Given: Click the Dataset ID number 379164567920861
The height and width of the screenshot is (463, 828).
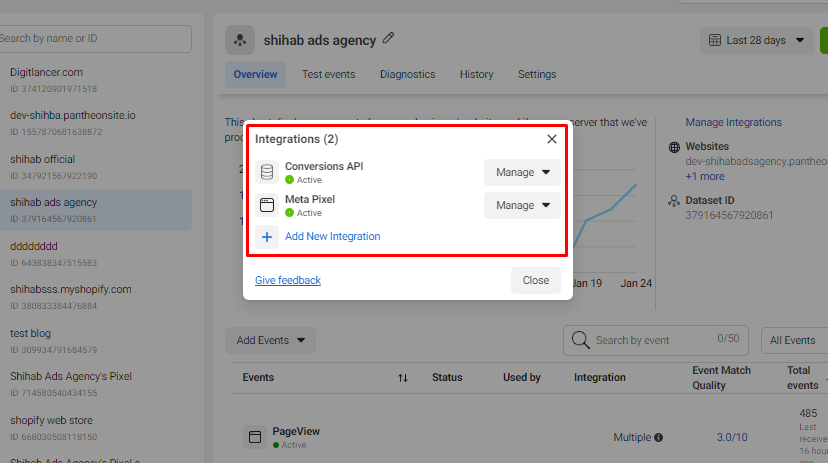Looking at the screenshot, I should (x=729, y=215).
